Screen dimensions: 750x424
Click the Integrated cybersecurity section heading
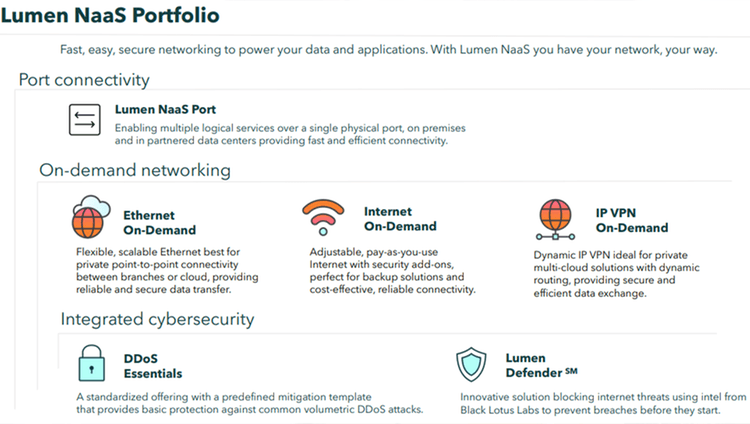point(157,319)
